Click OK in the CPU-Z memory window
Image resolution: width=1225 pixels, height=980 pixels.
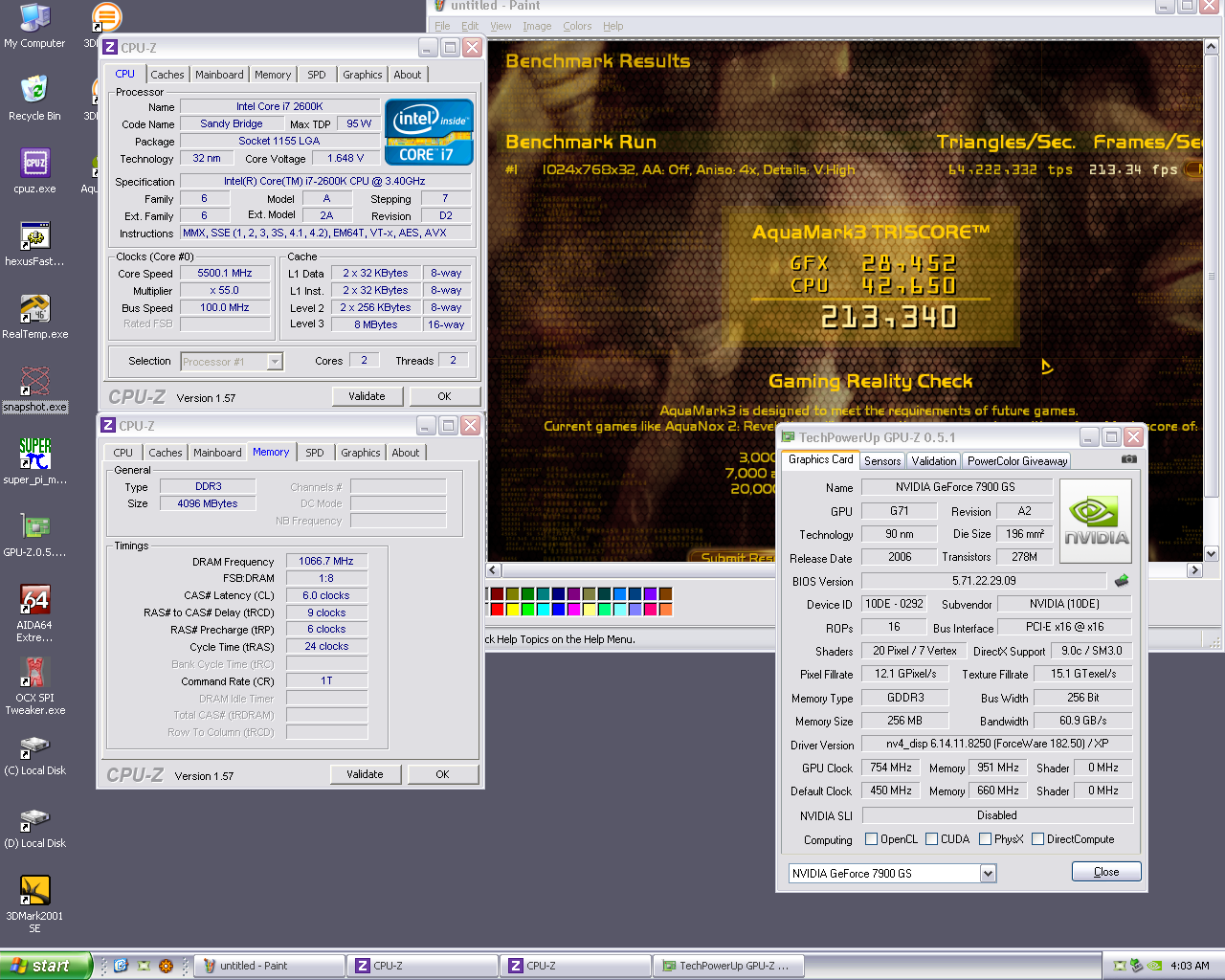click(x=442, y=774)
